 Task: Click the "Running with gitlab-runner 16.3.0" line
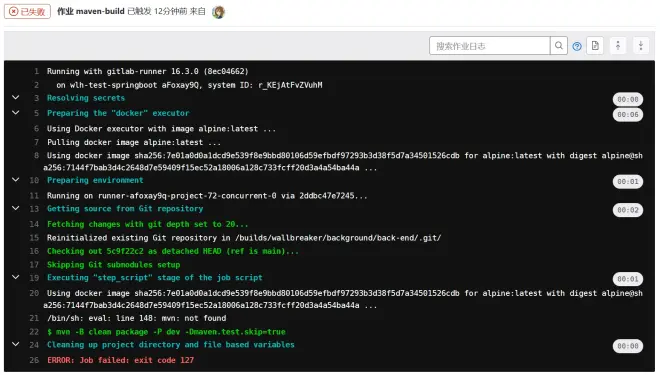point(148,71)
